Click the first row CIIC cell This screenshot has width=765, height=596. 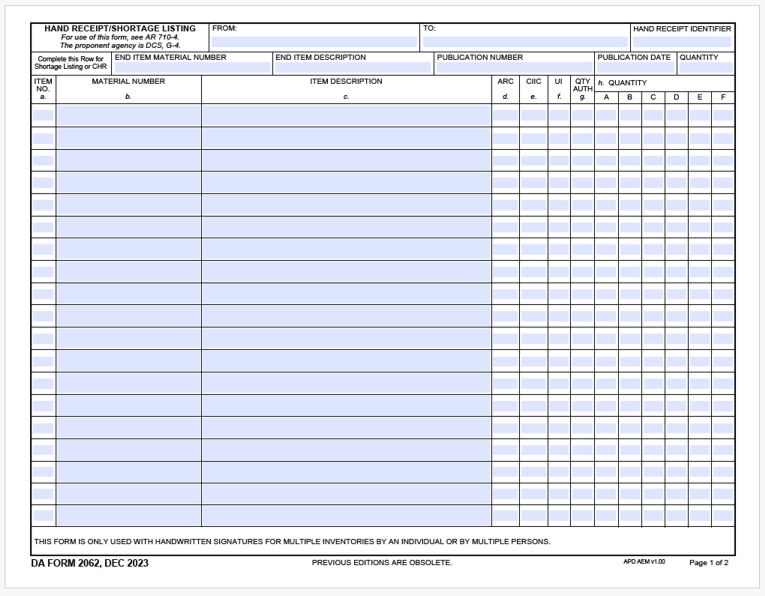533,115
